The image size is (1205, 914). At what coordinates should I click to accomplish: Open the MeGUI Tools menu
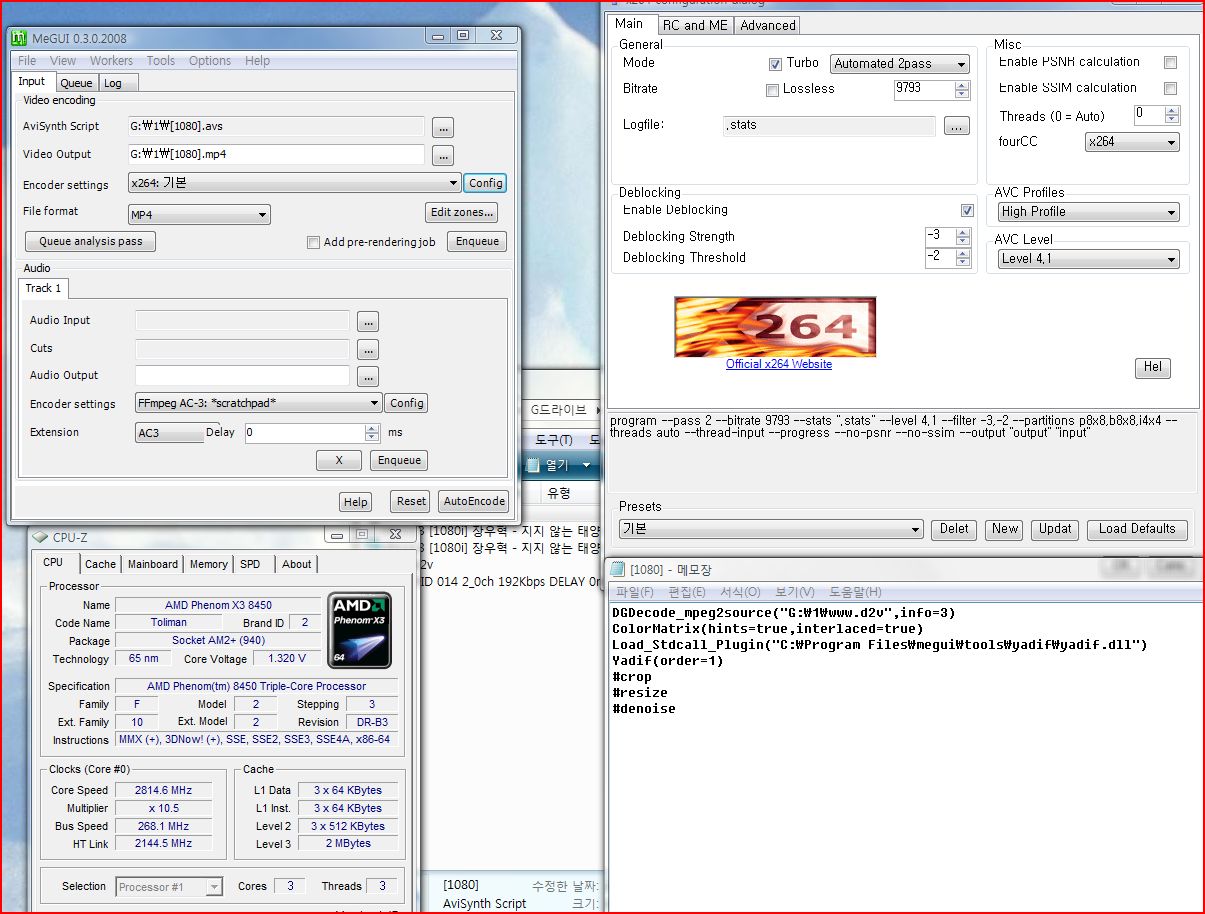tap(161, 61)
